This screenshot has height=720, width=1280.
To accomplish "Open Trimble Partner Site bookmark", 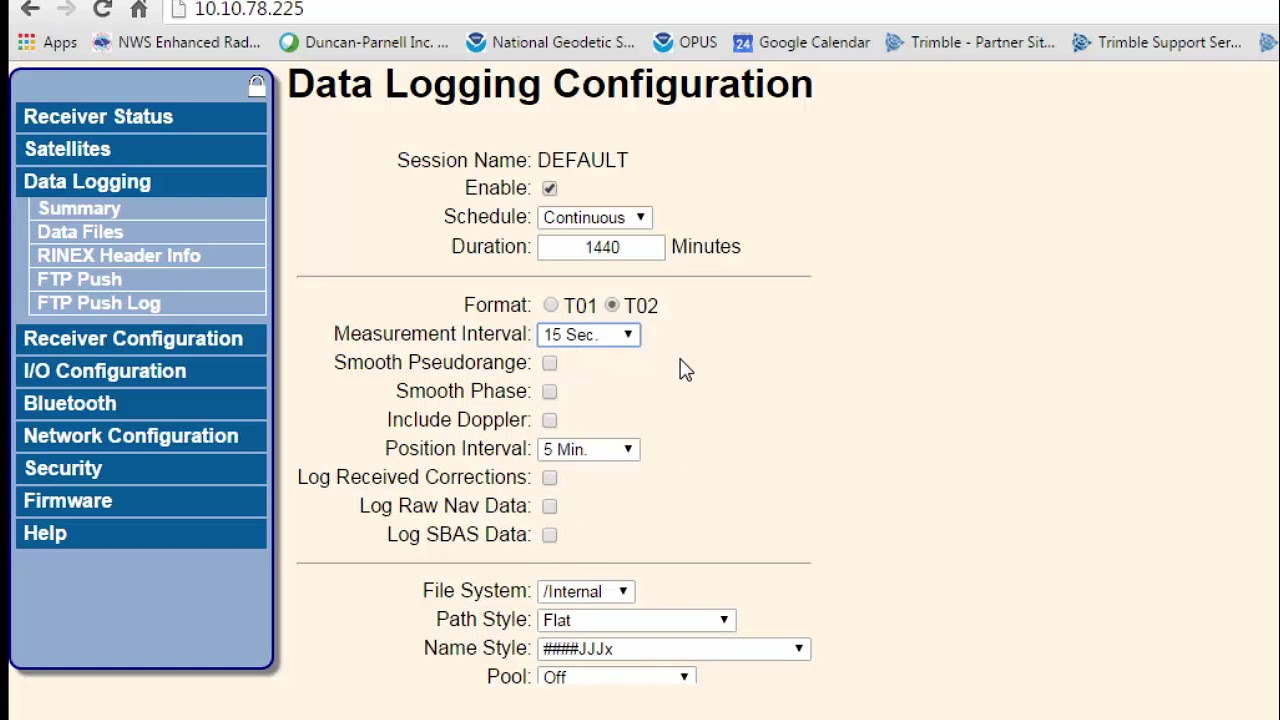I will tap(970, 42).
